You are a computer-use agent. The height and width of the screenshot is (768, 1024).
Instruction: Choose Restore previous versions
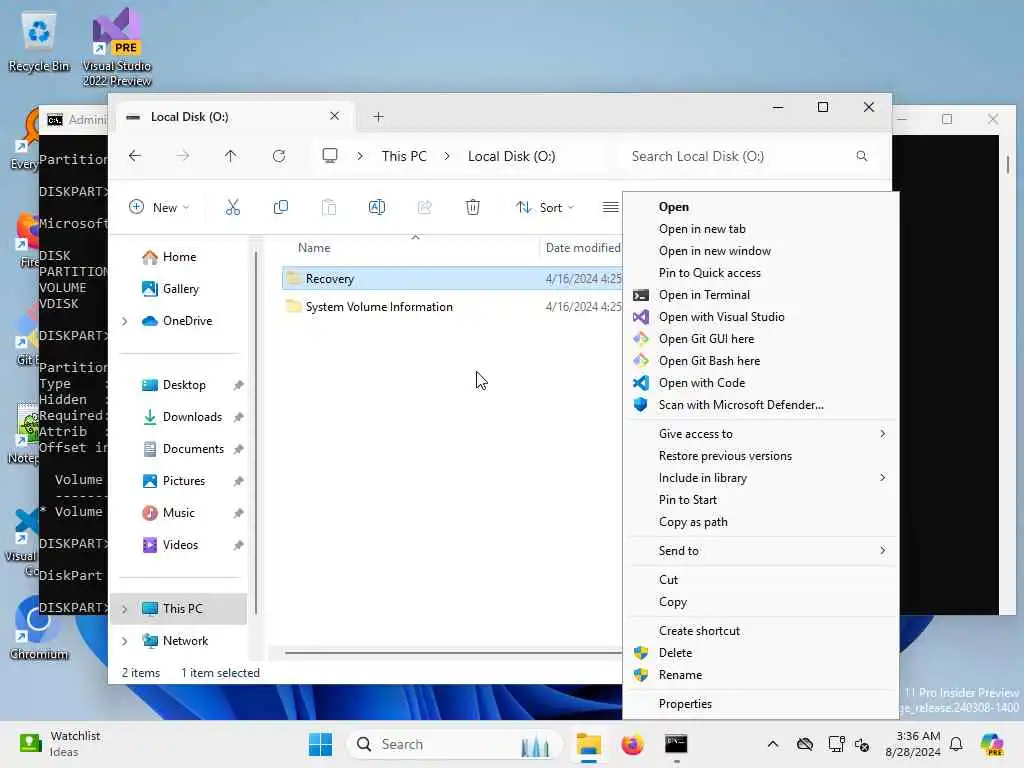pos(761,456)
